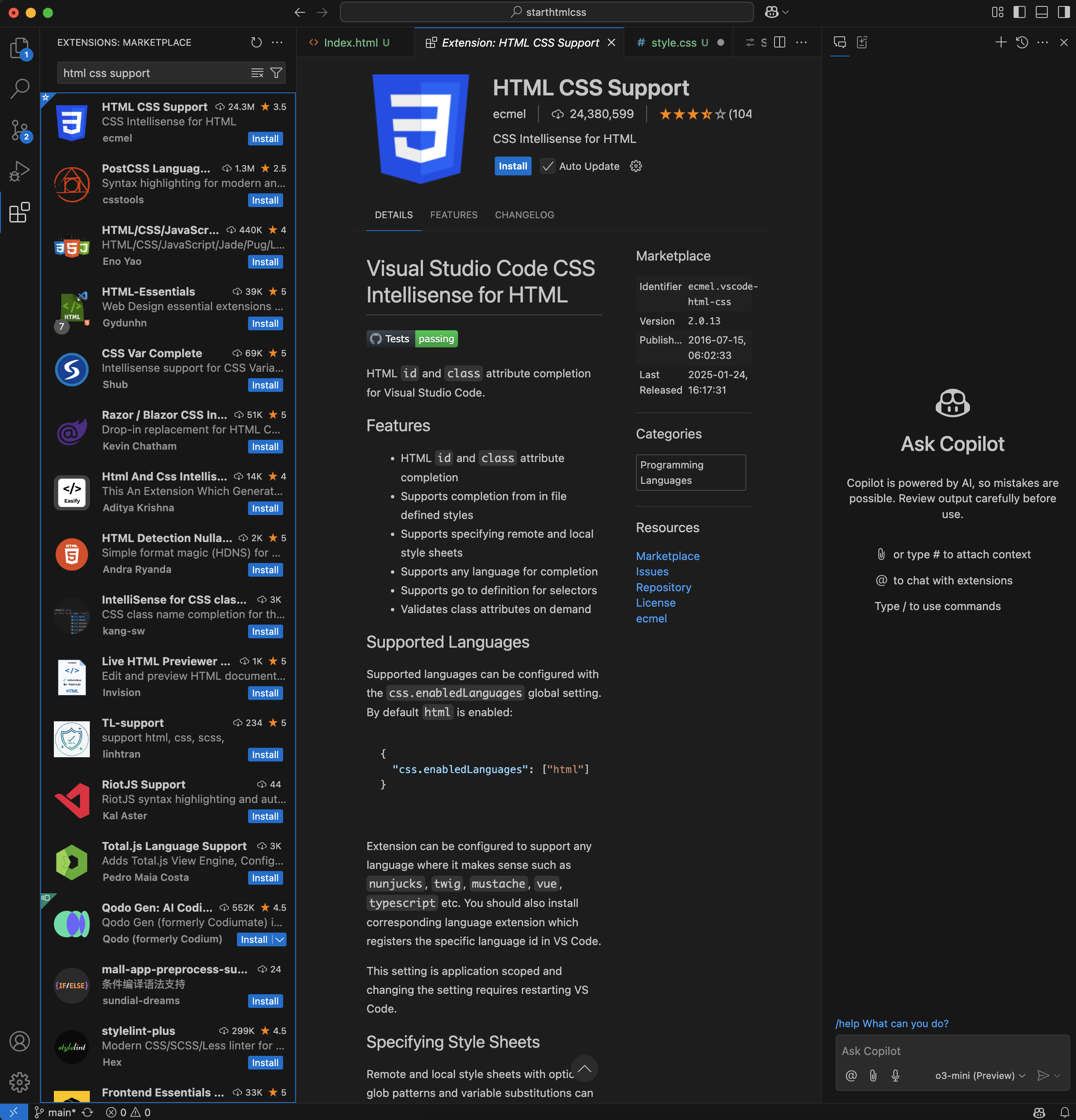Image resolution: width=1076 pixels, height=1120 pixels.
Task: Install the HTML CSS Support extension
Action: (512, 166)
